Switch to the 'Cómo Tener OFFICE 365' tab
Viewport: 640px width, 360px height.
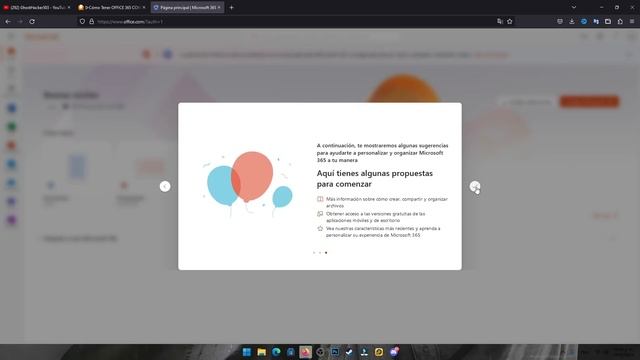pos(110,7)
